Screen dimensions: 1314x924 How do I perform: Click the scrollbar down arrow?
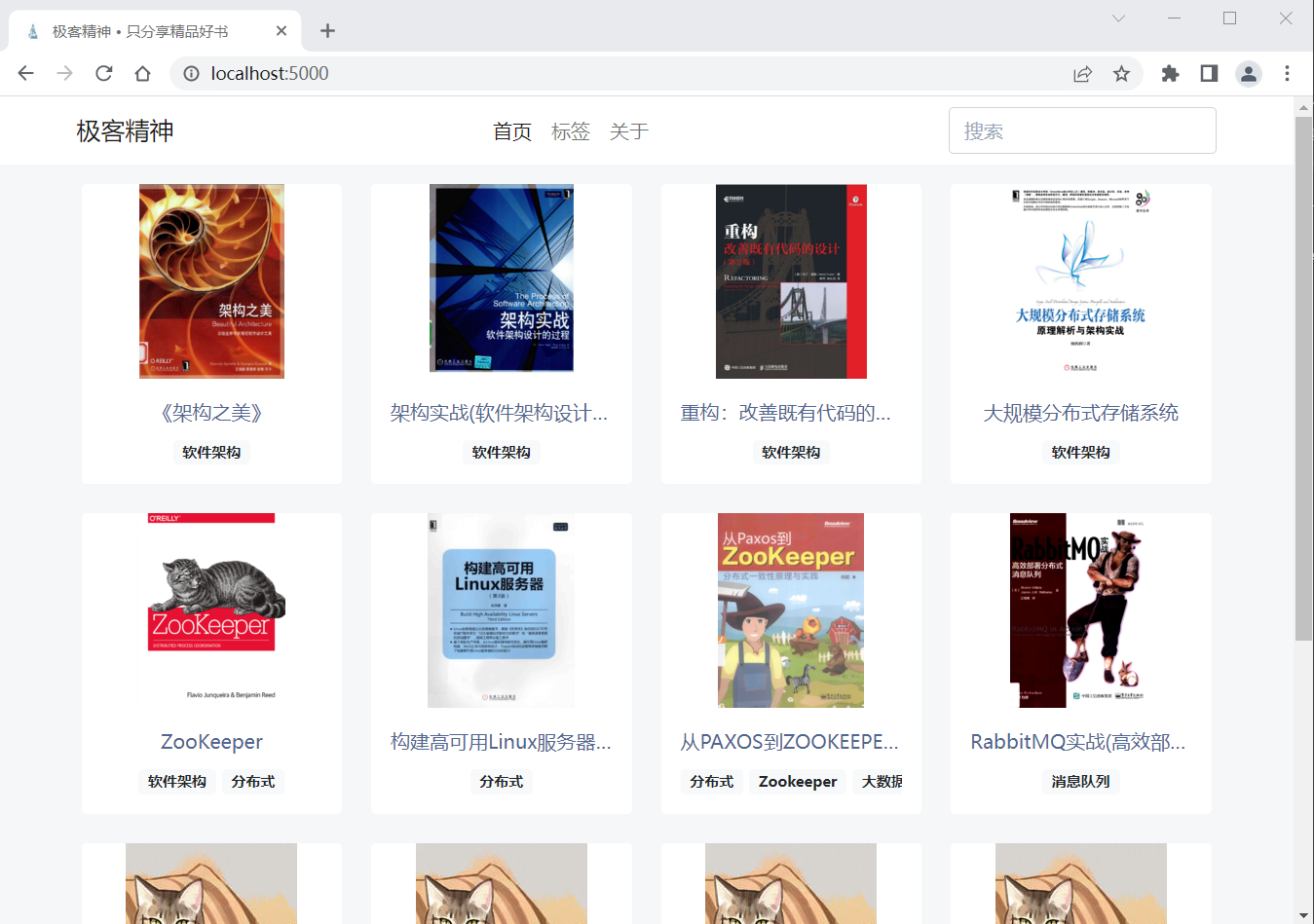tap(1303, 915)
